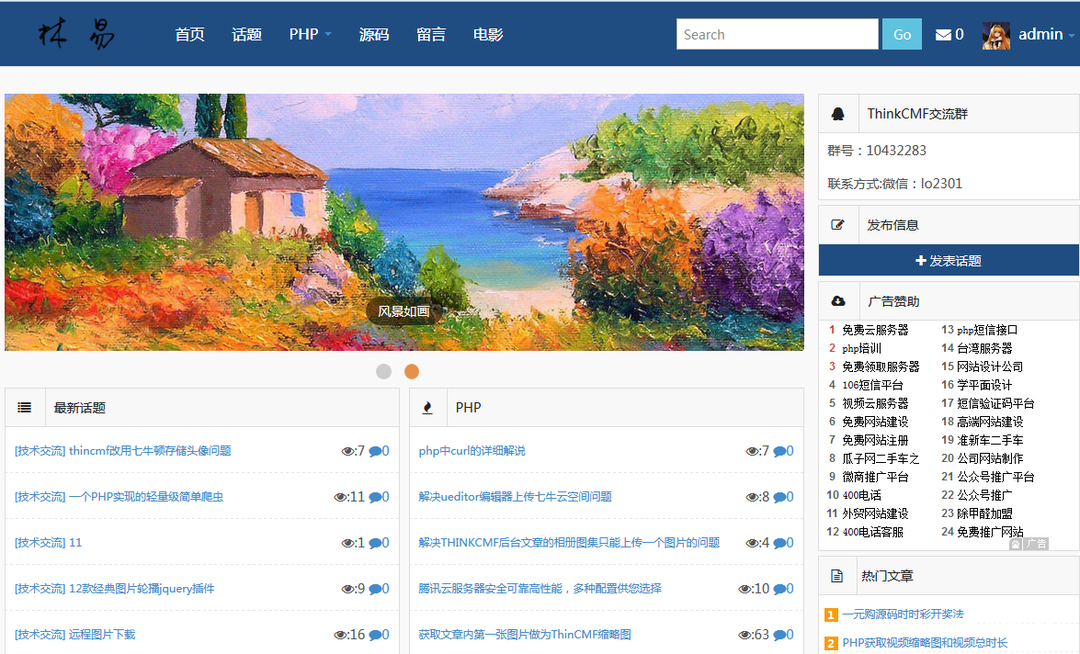Click the 风景如画 caption on banner

(x=404, y=312)
